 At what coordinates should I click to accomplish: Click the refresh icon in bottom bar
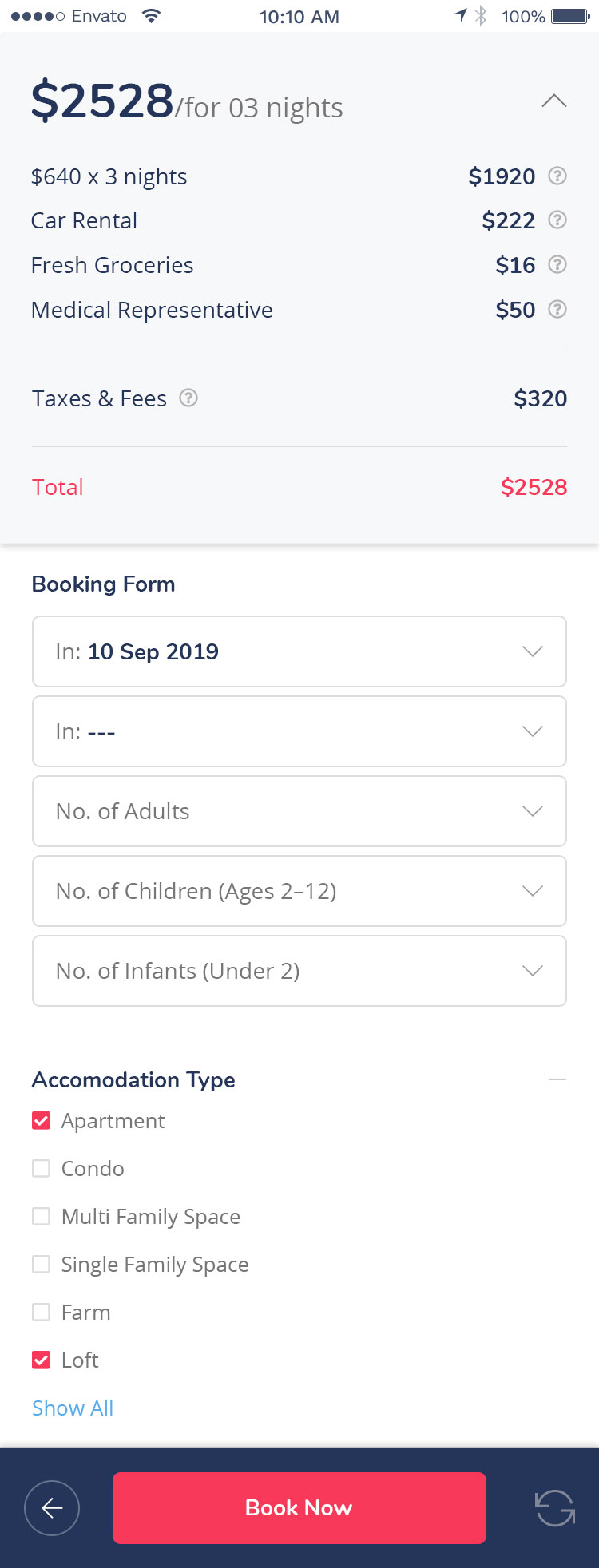[x=554, y=1508]
